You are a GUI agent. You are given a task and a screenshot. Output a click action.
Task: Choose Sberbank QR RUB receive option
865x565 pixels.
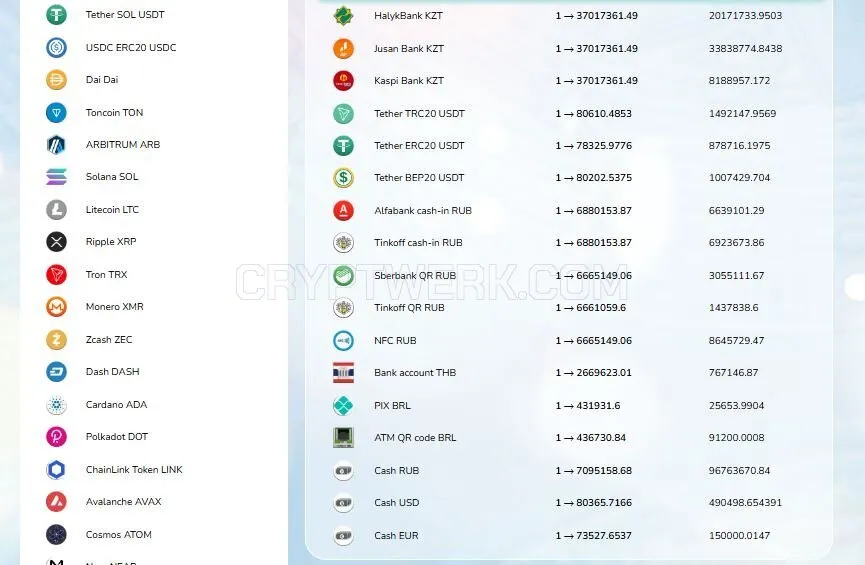pos(415,275)
